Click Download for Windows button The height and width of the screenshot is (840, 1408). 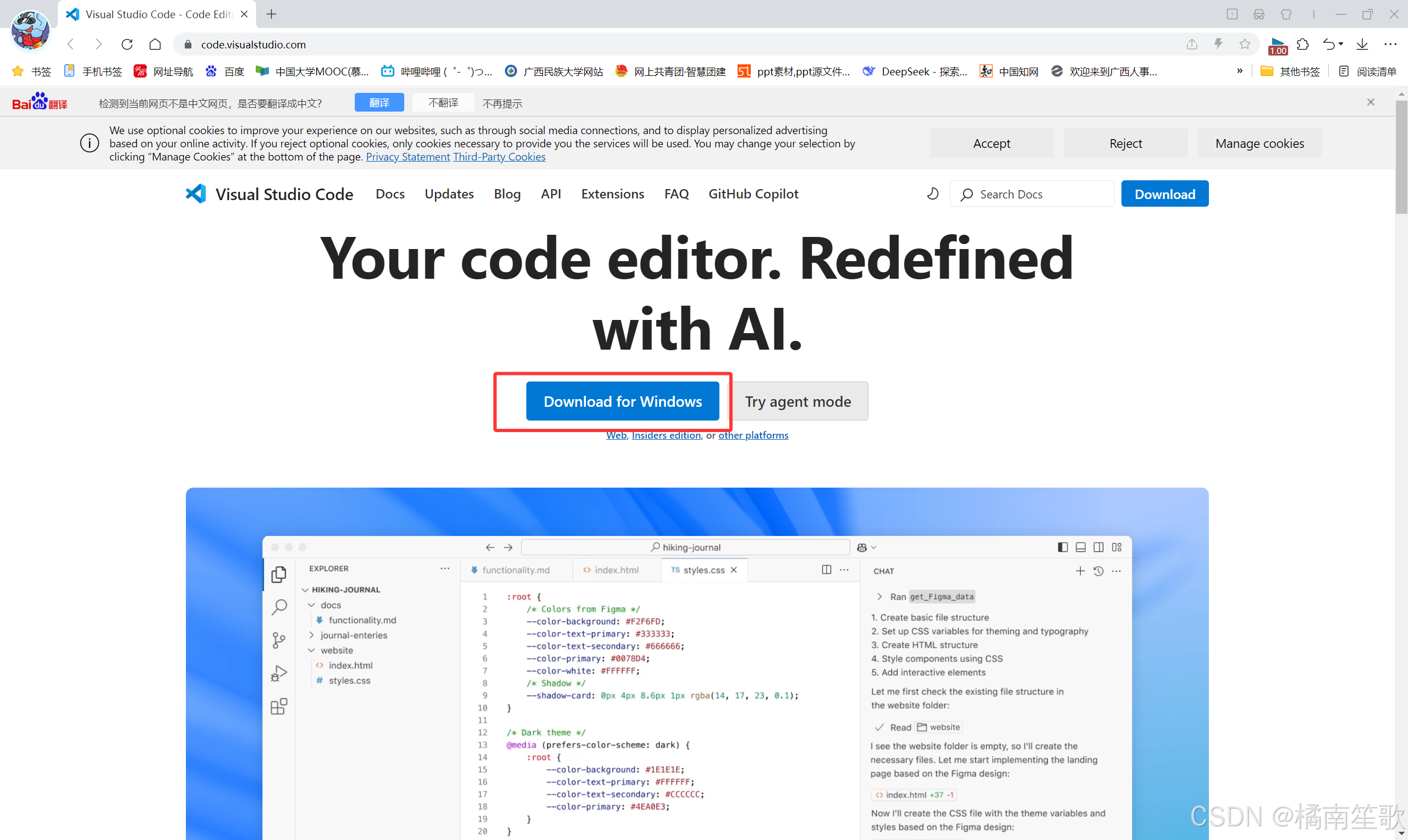622,401
